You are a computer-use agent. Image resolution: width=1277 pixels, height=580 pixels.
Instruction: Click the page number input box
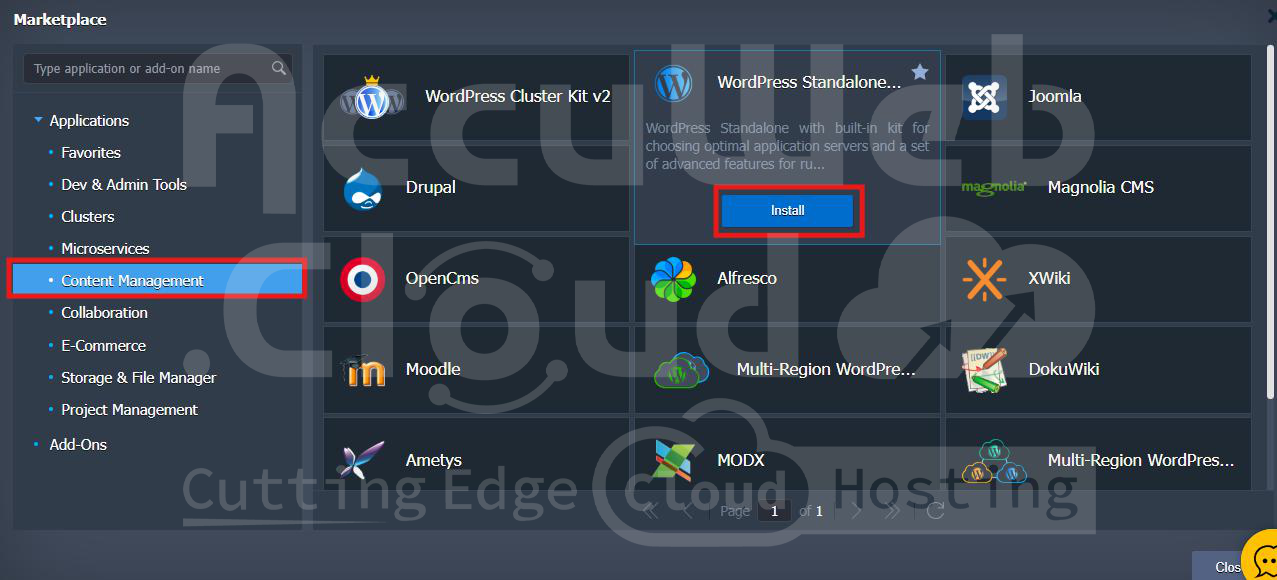(774, 511)
